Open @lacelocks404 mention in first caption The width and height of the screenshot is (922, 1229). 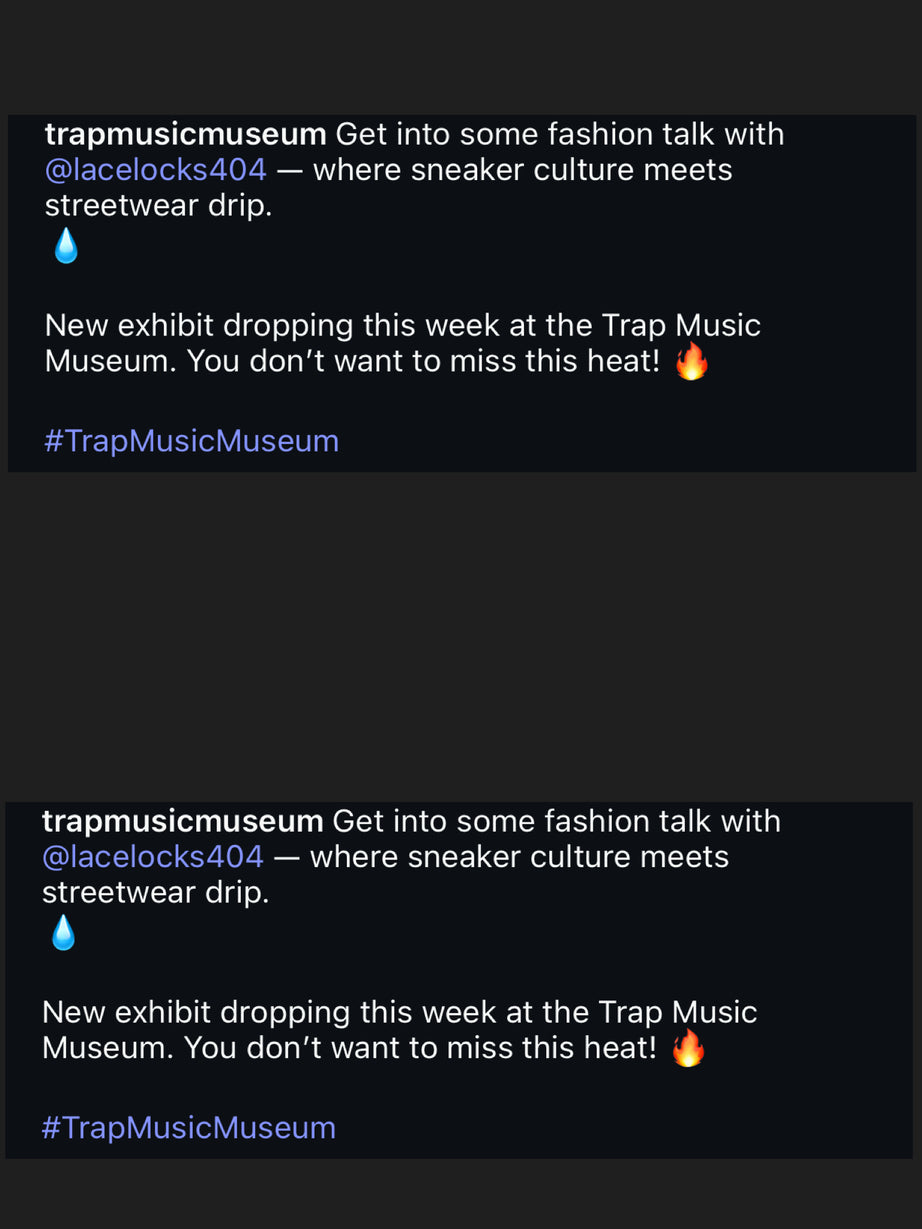point(156,170)
